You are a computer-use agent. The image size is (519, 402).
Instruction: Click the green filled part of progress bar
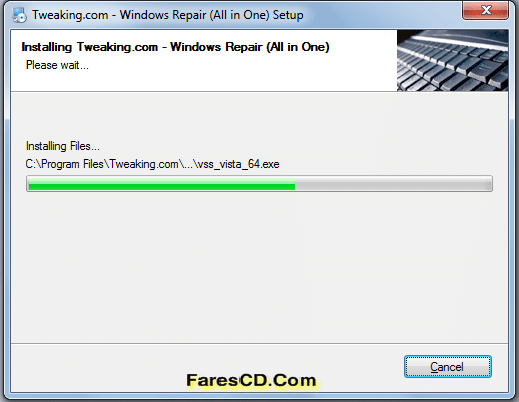pyautogui.click(x=162, y=184)
